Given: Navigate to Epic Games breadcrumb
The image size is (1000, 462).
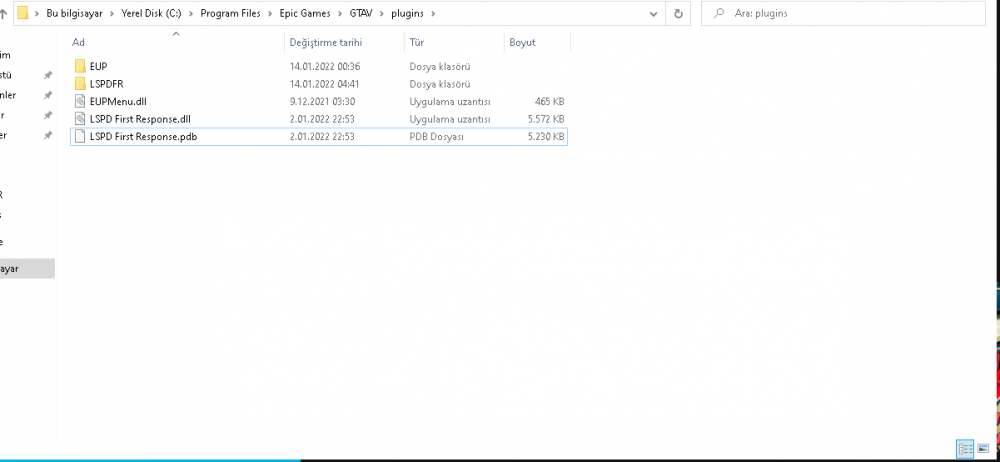Looking at the screenshot, I should tap(305, 13).
